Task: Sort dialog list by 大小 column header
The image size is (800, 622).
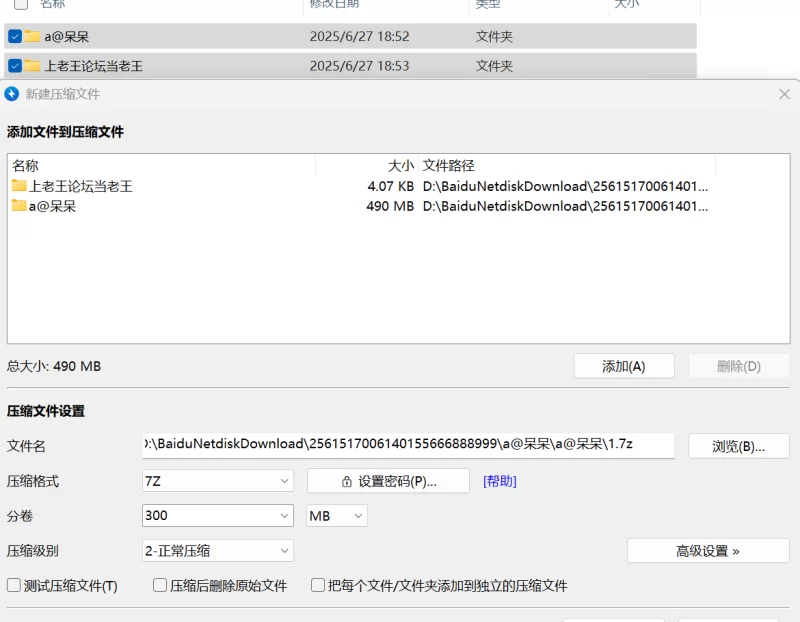Action: tap(367, 165)
